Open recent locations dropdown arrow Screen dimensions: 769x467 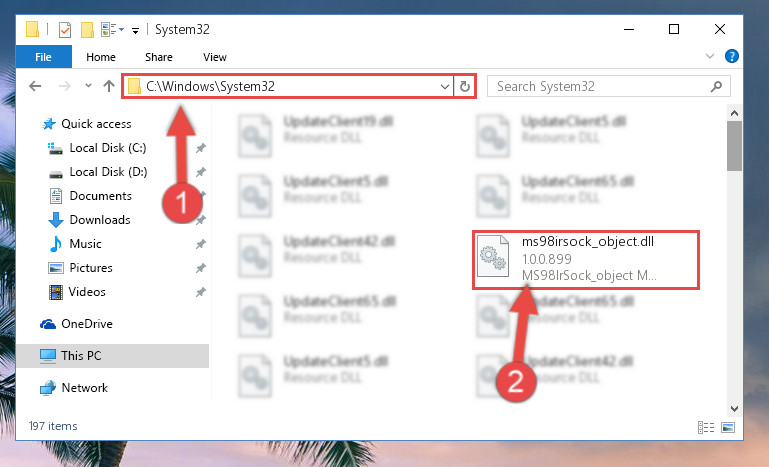coord(88,86)
